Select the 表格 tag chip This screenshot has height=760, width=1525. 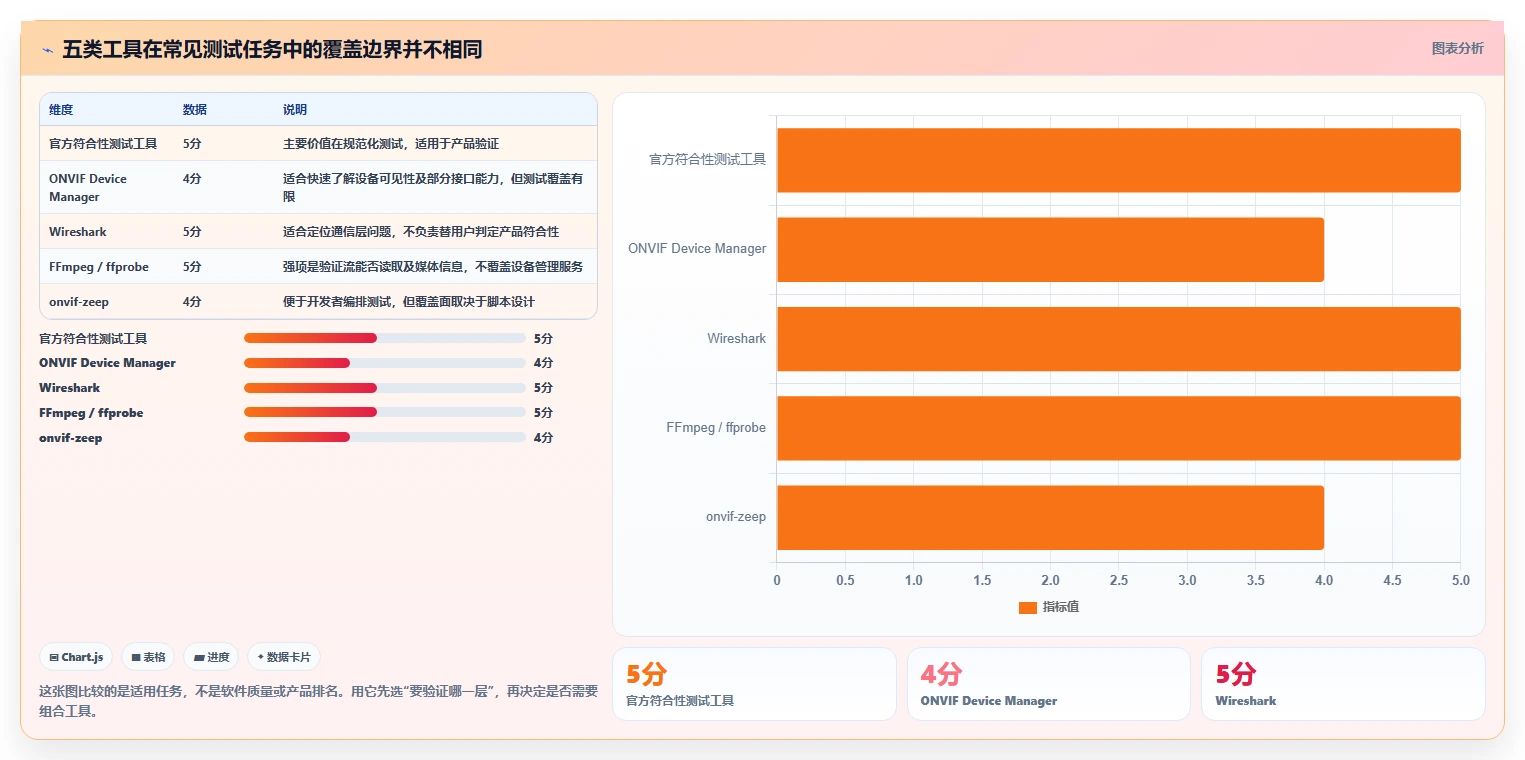148,657
